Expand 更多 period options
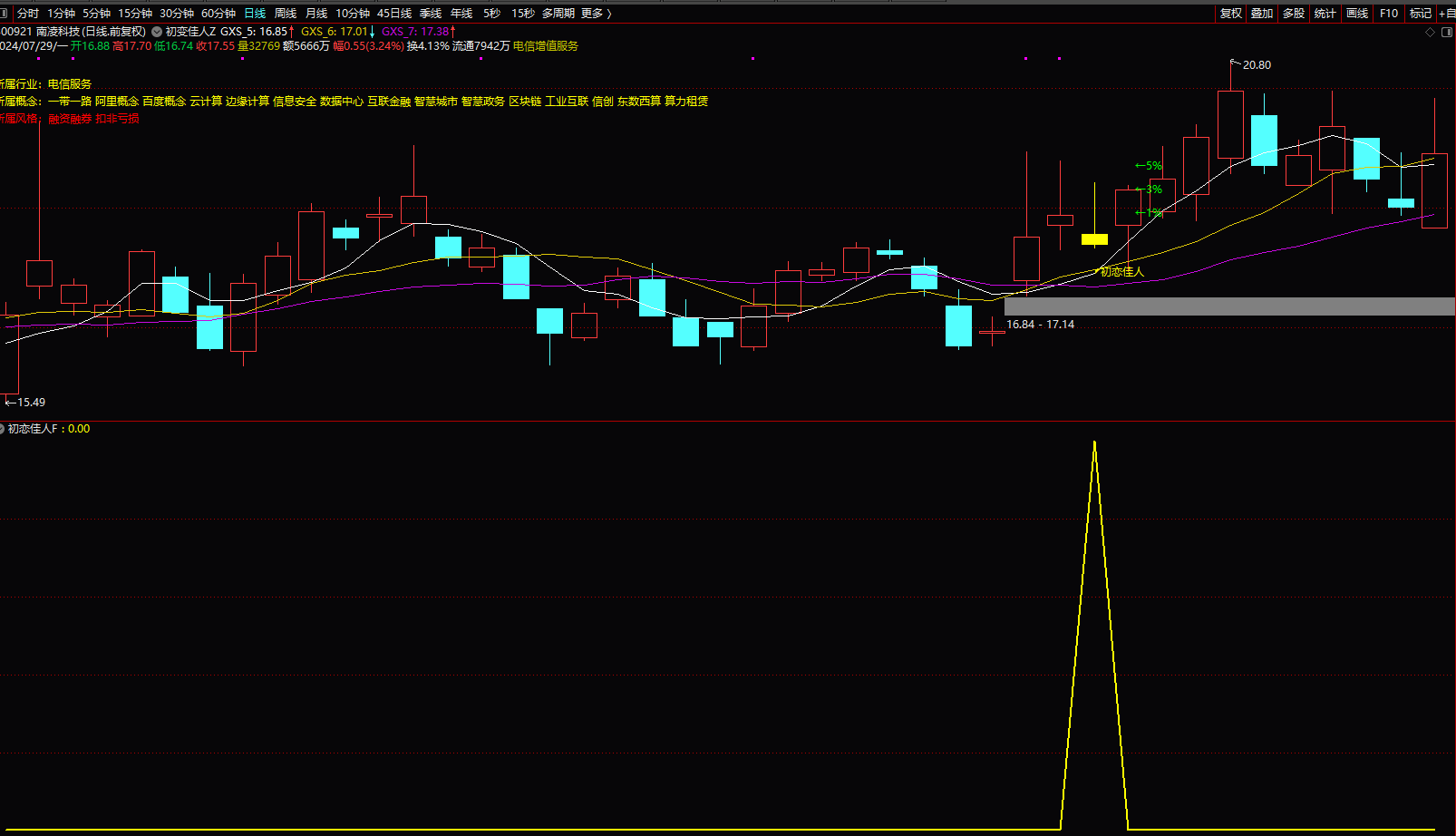This screenshot has width=1456, height=836. [597, 14]
